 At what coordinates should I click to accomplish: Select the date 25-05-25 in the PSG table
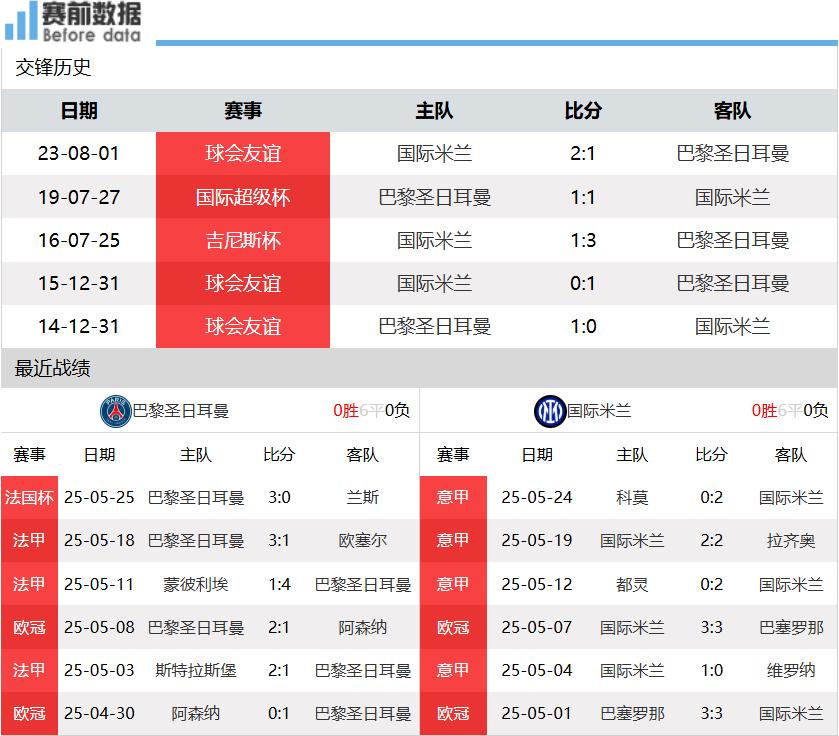tap(100, 497)
